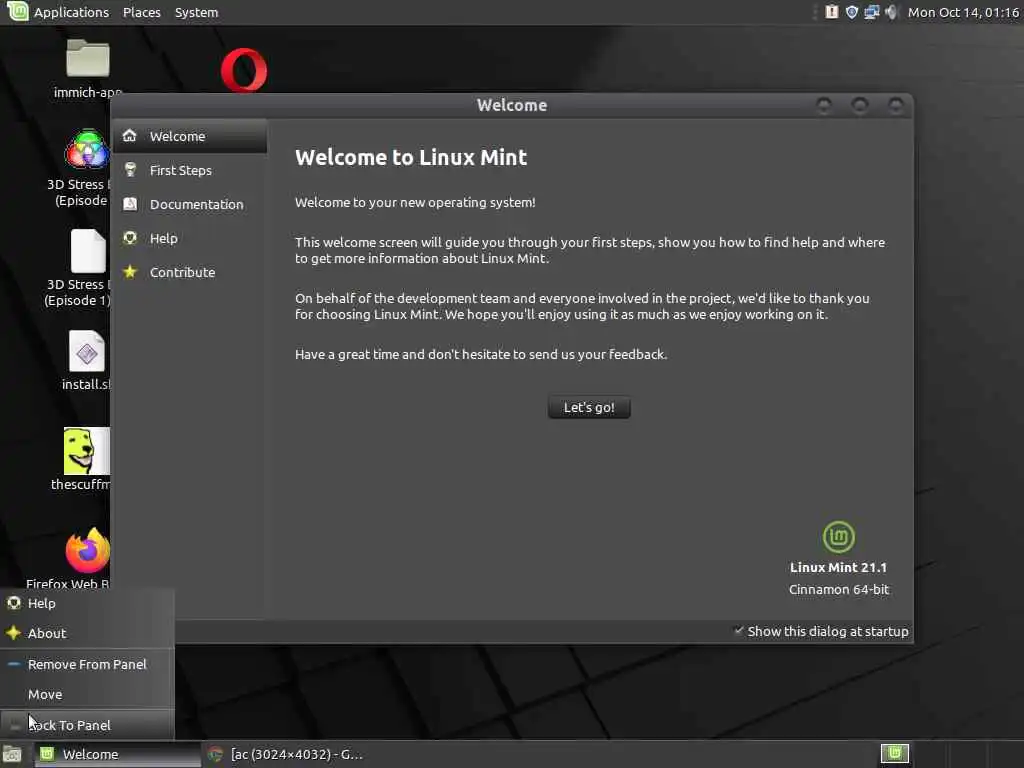Open the Applications menu
The height and width of the screenshot is (768, 1024).
71,12
